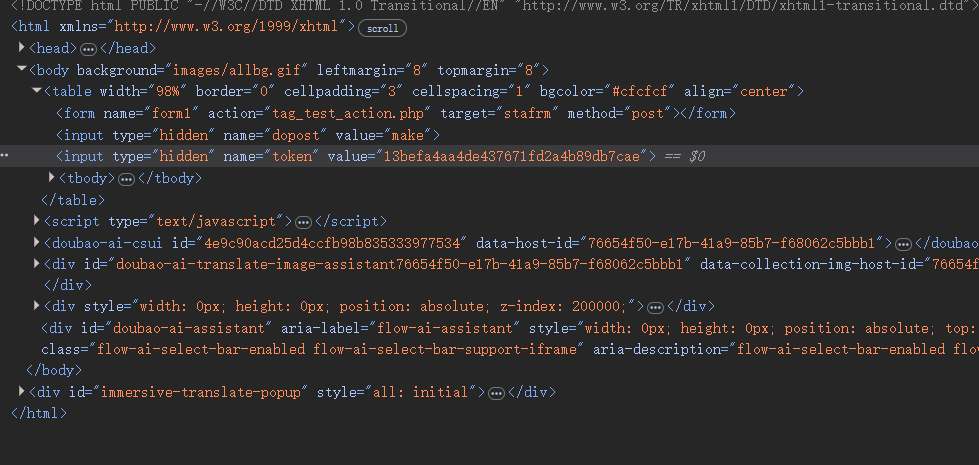Expand the immersive-translate-popup div
Viewport: 979px width, 465px height.
[x=22, y=392]
